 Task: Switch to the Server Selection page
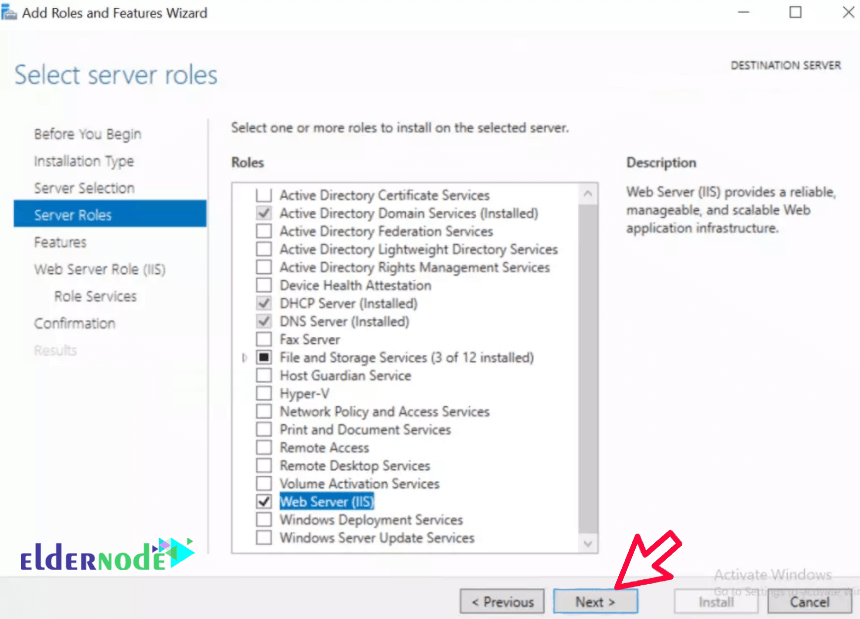coord(84,187)
